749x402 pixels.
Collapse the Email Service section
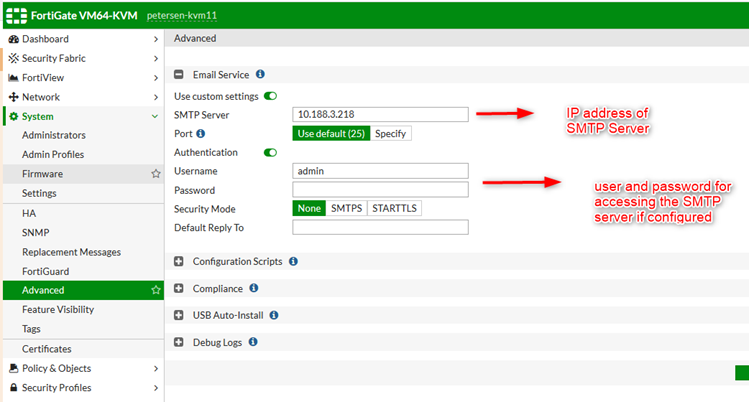(x=179, y=75)
